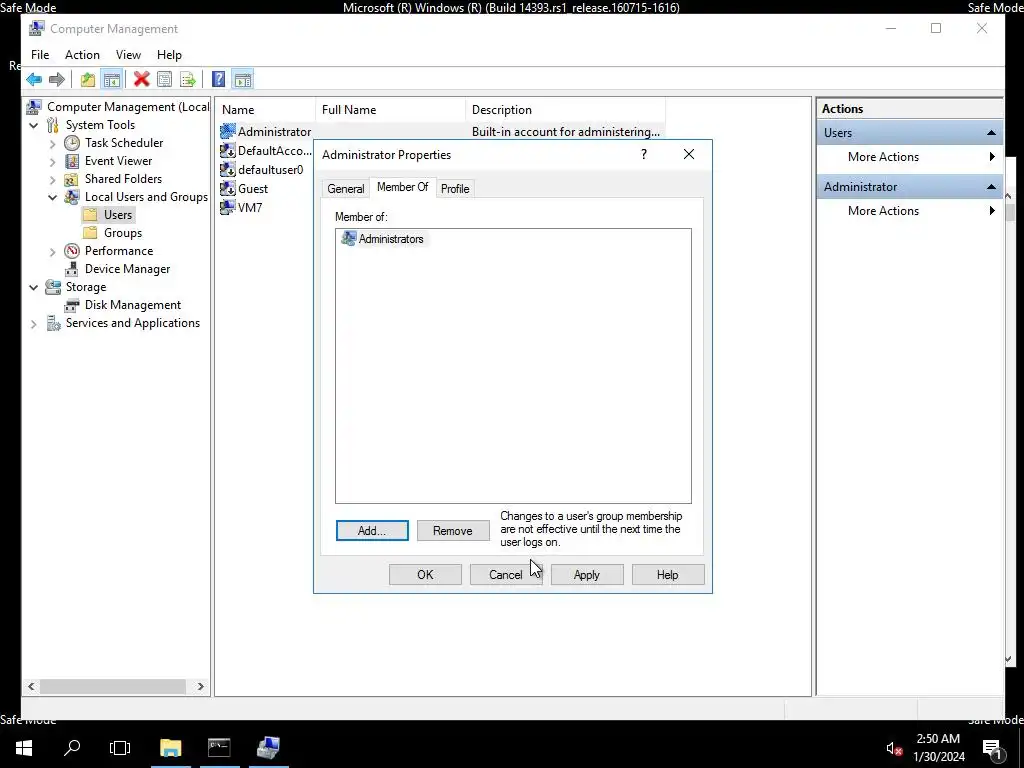Open the View menu
This screenshot has height=768, width=1024.
click(128, 55)
